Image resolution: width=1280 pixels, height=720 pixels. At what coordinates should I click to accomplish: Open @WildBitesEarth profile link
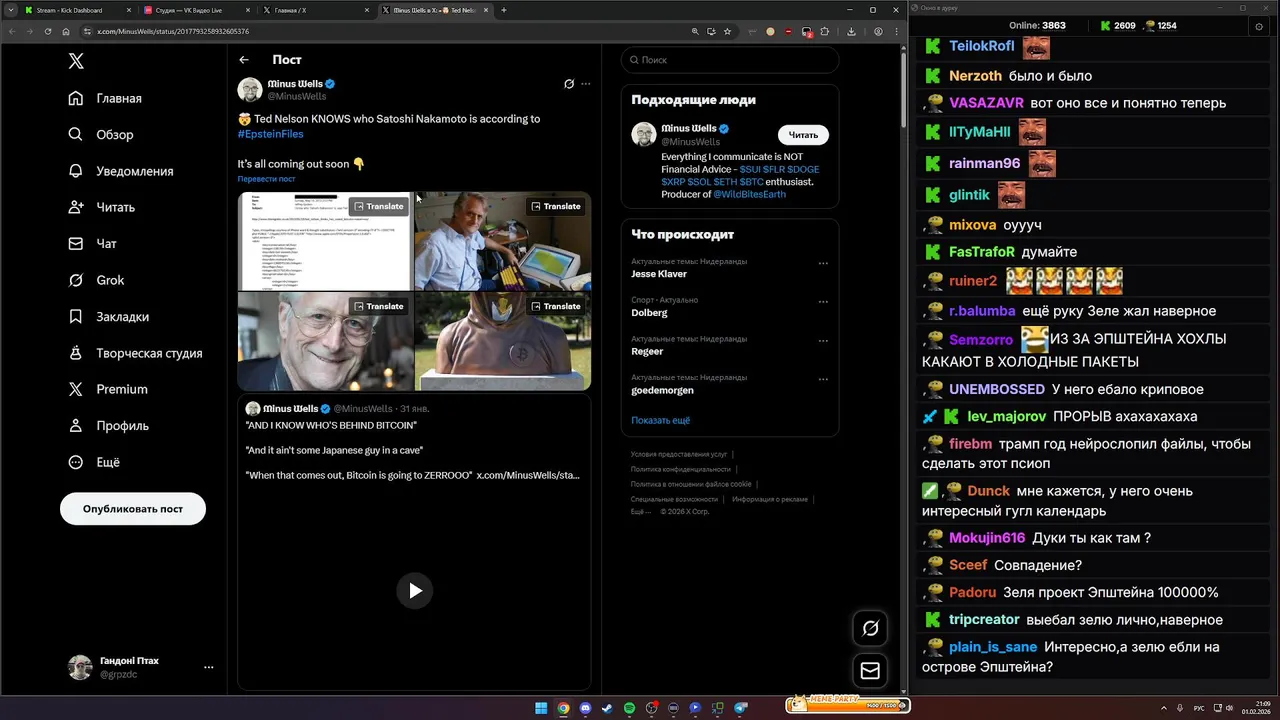point(749,194)
